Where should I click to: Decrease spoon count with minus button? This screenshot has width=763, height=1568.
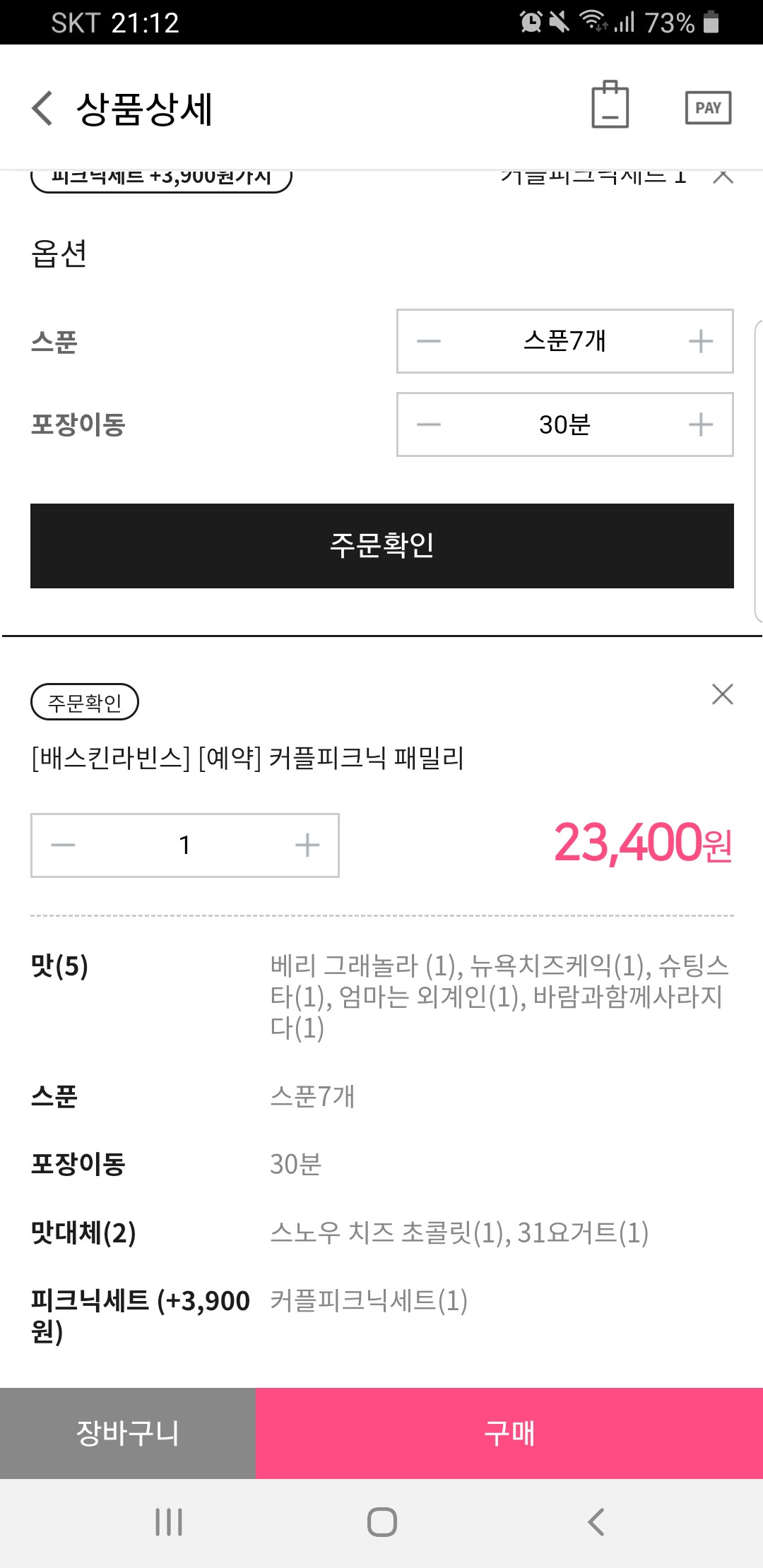(x=428, y=341)
